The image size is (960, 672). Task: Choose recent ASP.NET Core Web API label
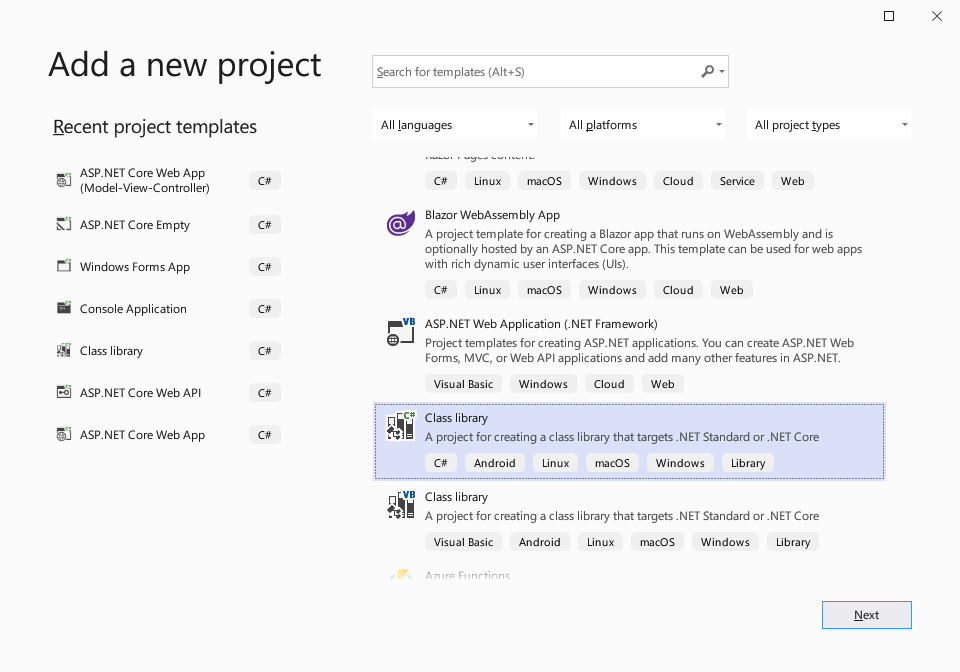tap(140, 392)
